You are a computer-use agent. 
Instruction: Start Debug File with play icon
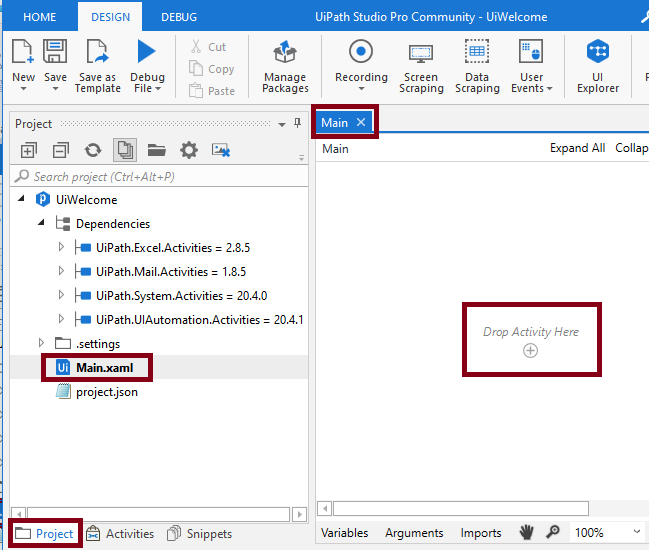click(x=146, y=51)
